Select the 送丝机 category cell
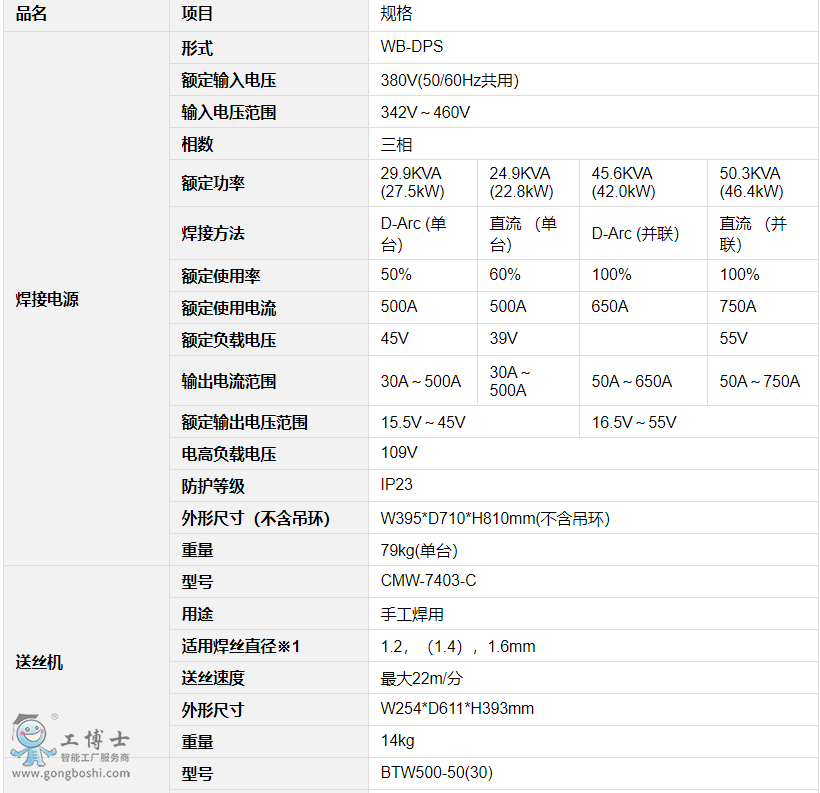This screenshot has height=793, width=820. tap(39, 662)
